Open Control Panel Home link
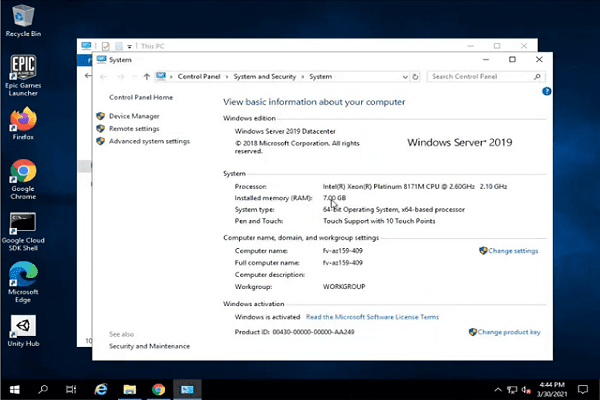Viewport: 600px width, 400px height. pyautogui.click(x=141, y=97)
